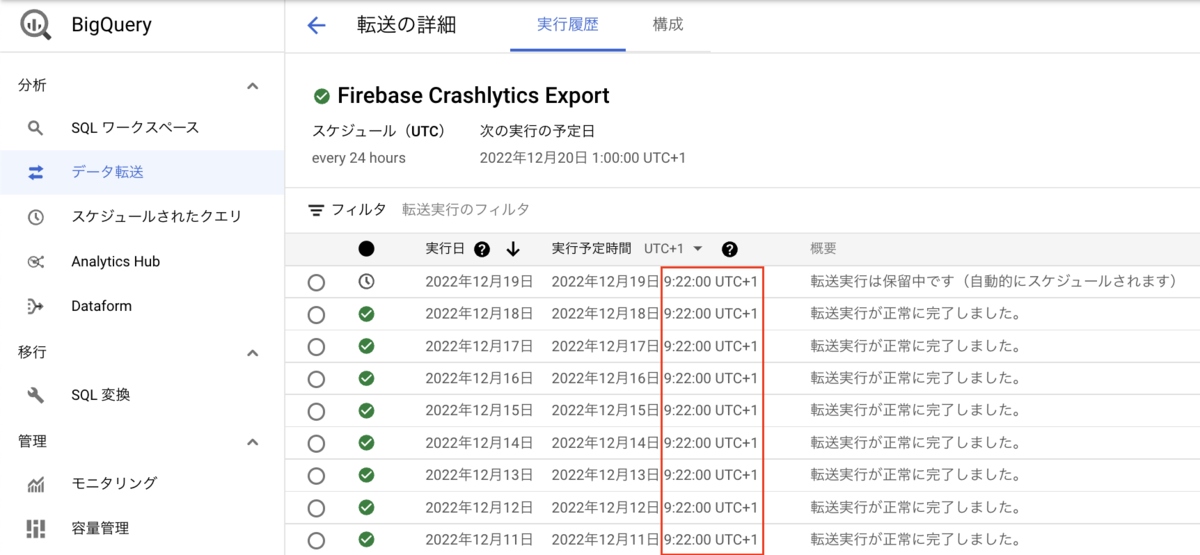This screenshot has height=555, width=1200.
Task: Collapse the 分析 section
Action: (253, 86)
